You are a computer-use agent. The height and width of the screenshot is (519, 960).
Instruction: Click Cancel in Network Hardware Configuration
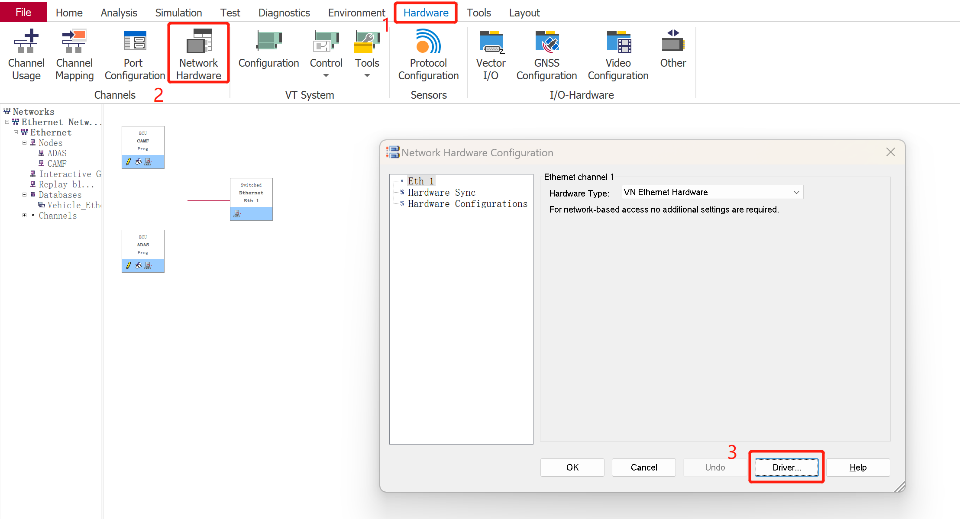[x=643, y=468]
